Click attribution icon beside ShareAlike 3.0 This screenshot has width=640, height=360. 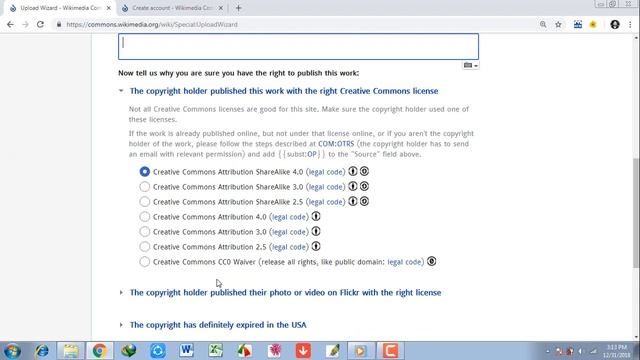(353, 186)
